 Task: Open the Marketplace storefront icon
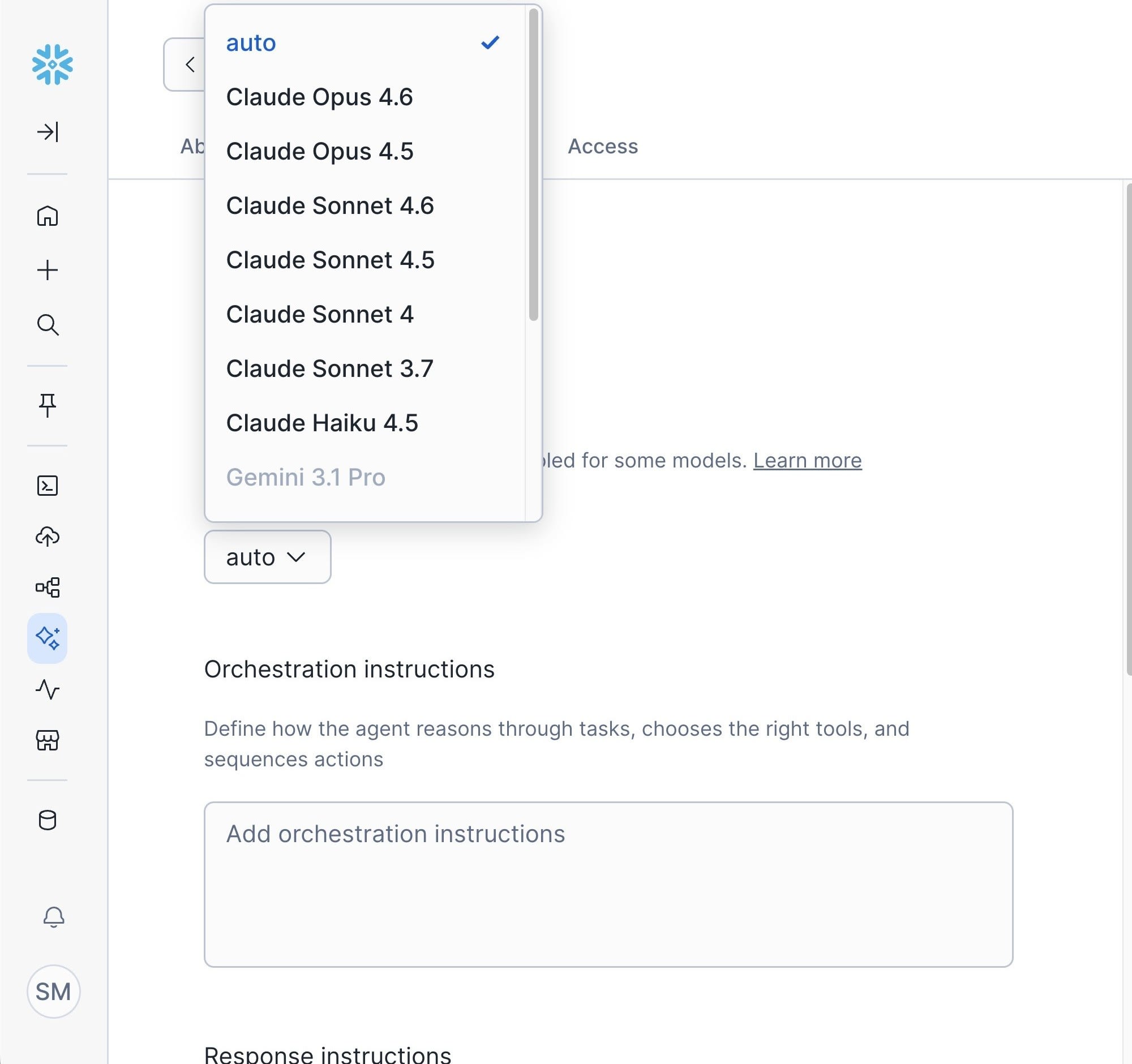(48, 741)
